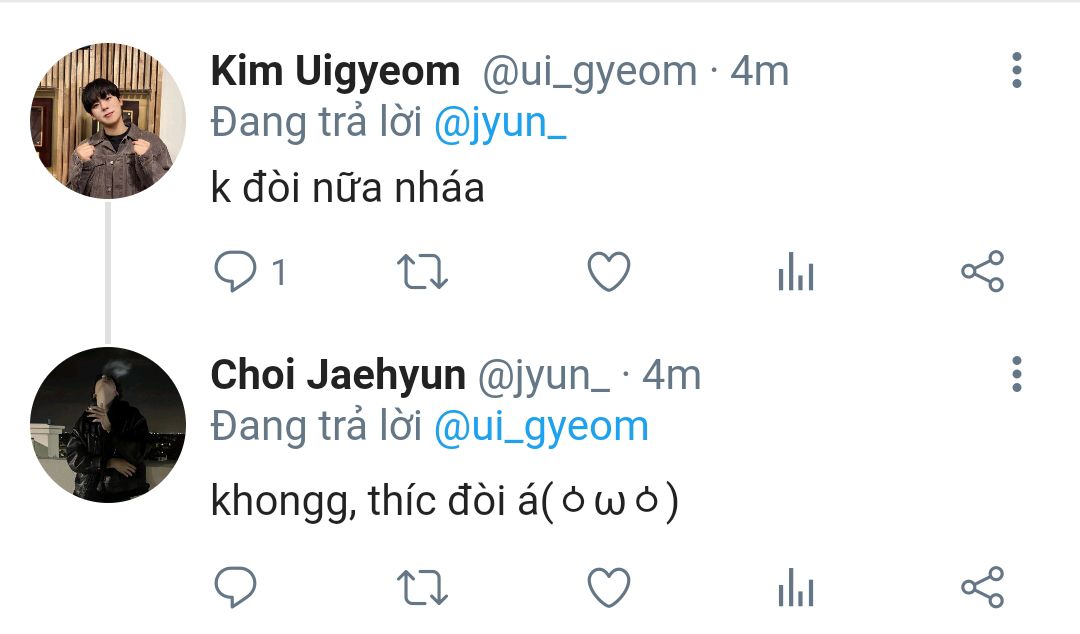The image size is (1080, 634).
Task: Retweet Choi Jaehyun's tweet
Action: coord(424,587)
